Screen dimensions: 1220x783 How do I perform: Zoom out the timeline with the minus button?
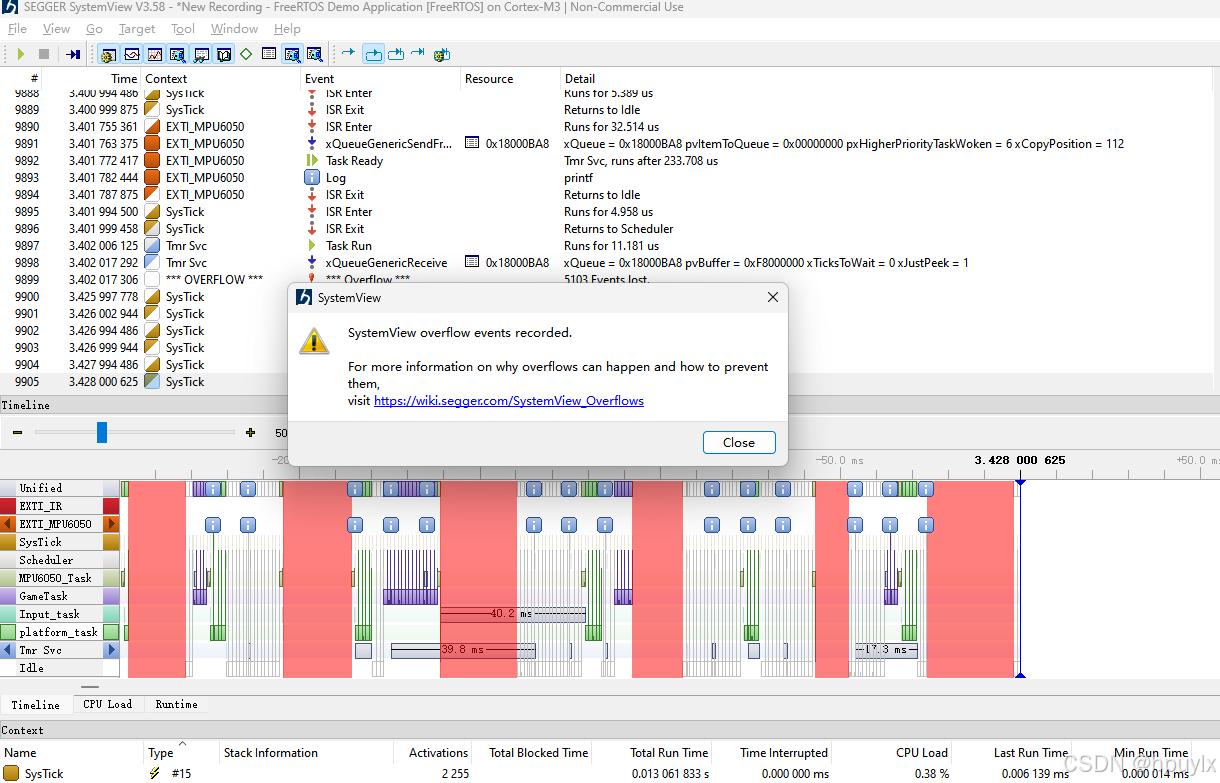pos(16,432)
